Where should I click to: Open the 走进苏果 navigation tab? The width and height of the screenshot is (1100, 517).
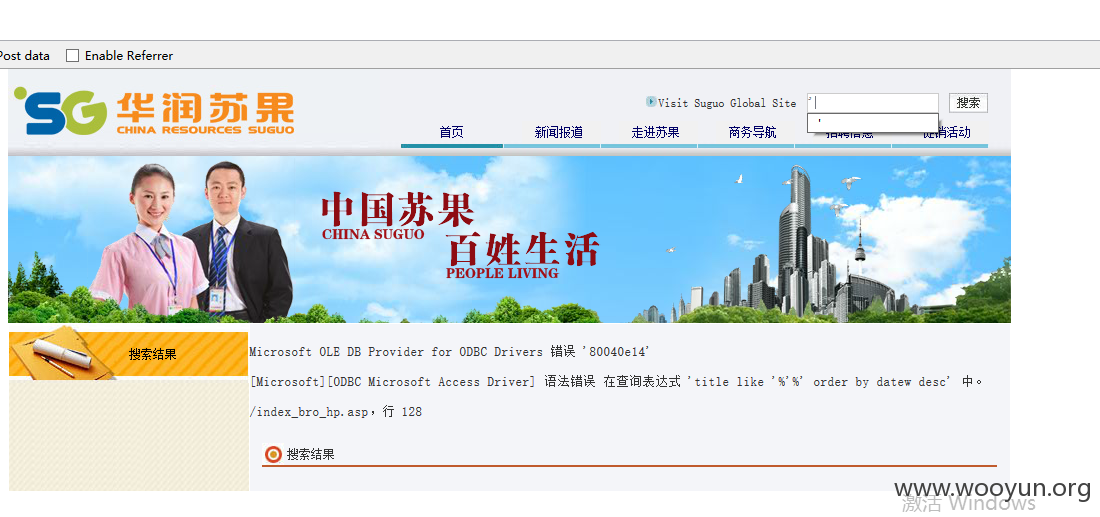655,132
